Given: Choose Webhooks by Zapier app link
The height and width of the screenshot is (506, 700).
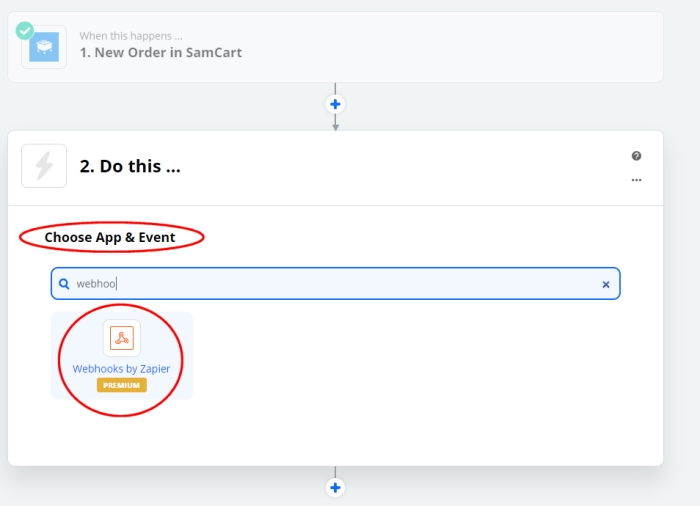Looking at the screenshot, I should [121, 369].
